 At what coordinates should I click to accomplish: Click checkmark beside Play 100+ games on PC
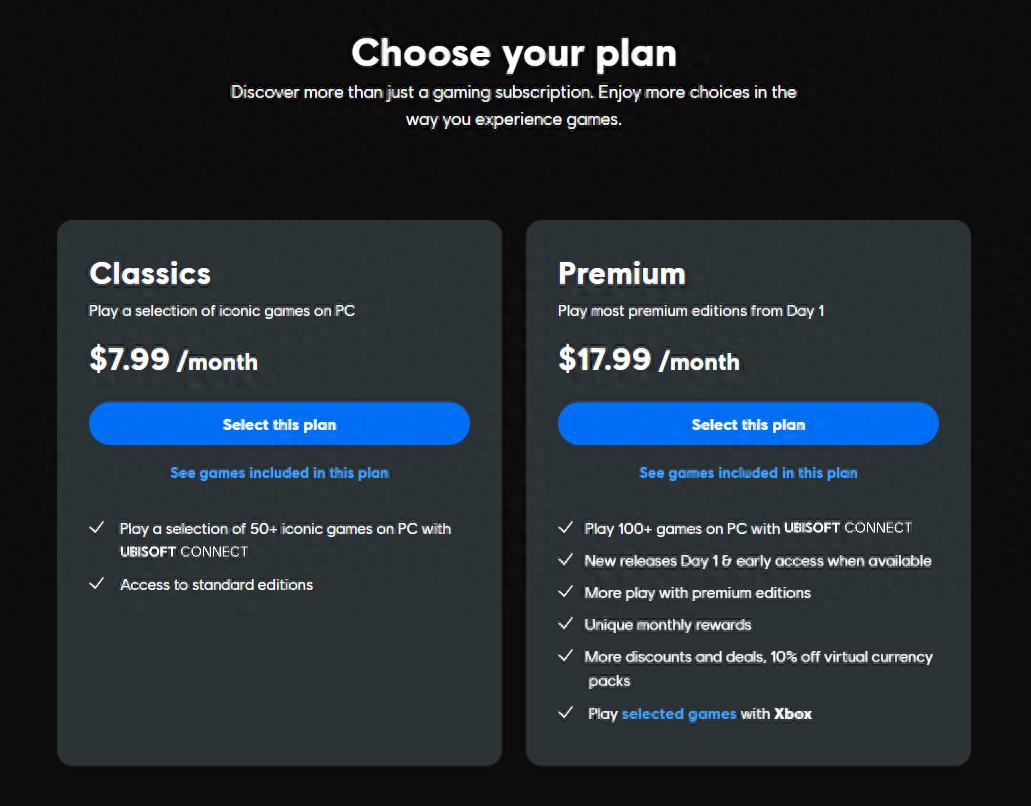[x=565, y=527]
